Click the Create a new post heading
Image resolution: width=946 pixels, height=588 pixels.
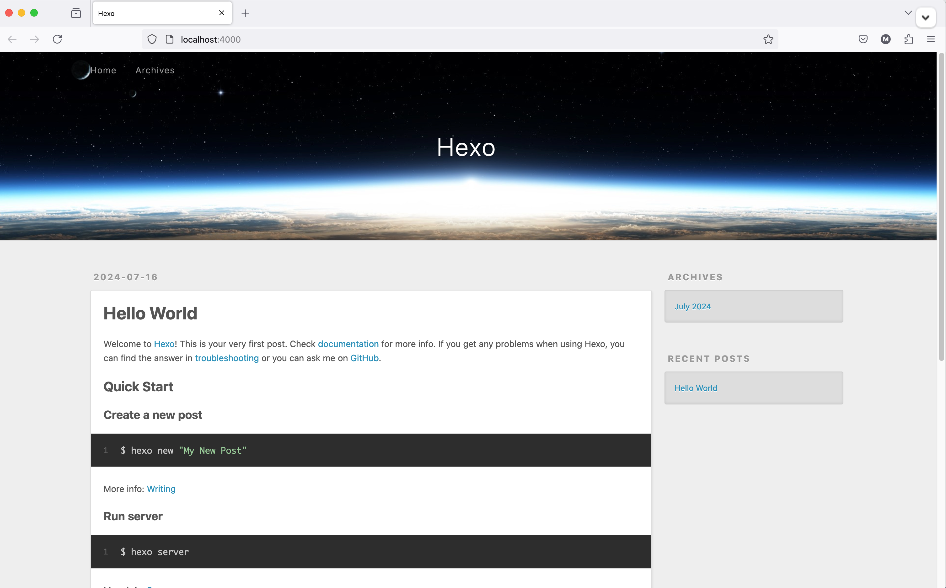153,415
